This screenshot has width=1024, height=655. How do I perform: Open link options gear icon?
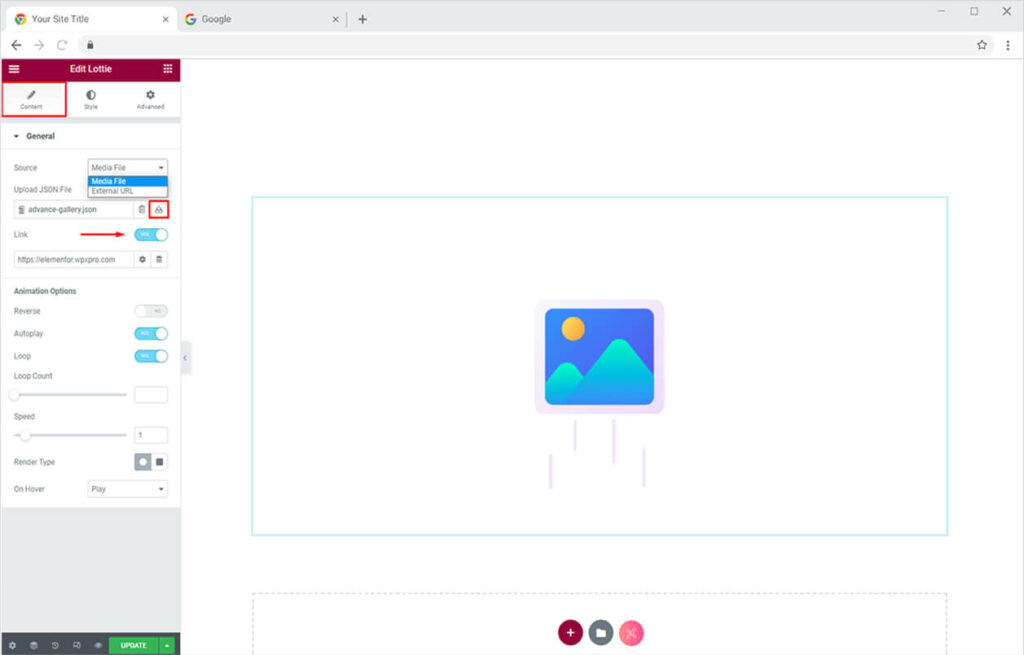[142, 259]
